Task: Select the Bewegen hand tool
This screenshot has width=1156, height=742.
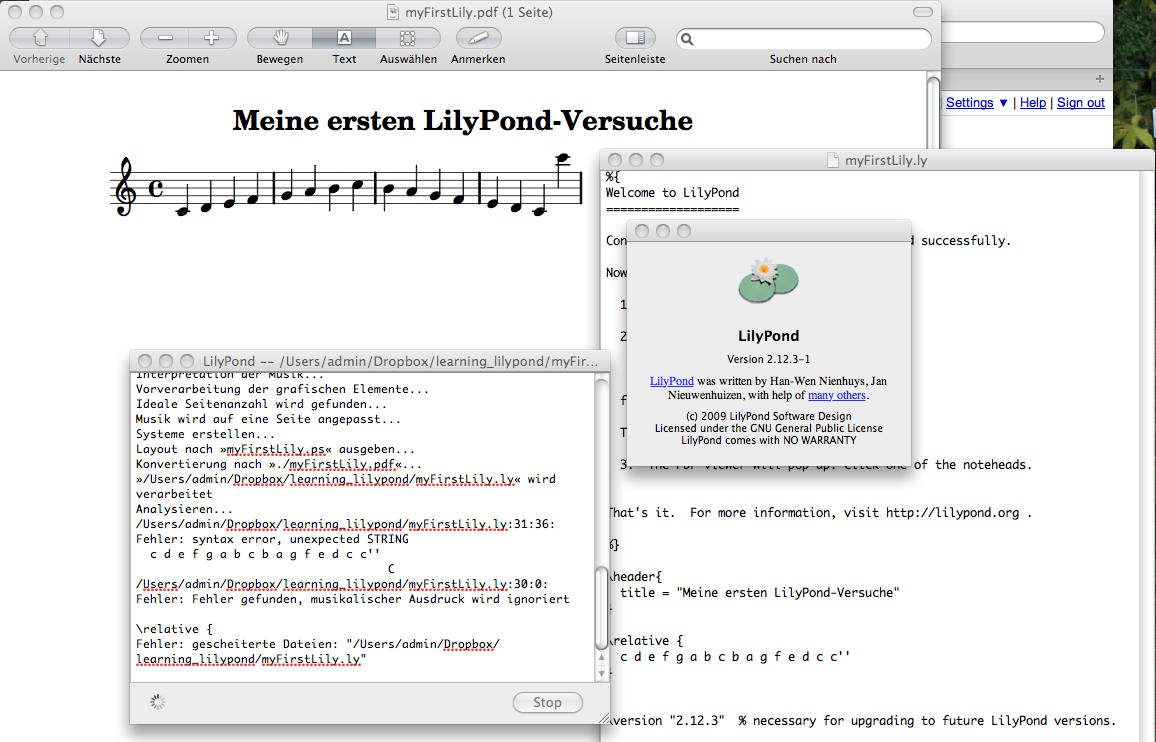Action: click(x=280, y=38)
